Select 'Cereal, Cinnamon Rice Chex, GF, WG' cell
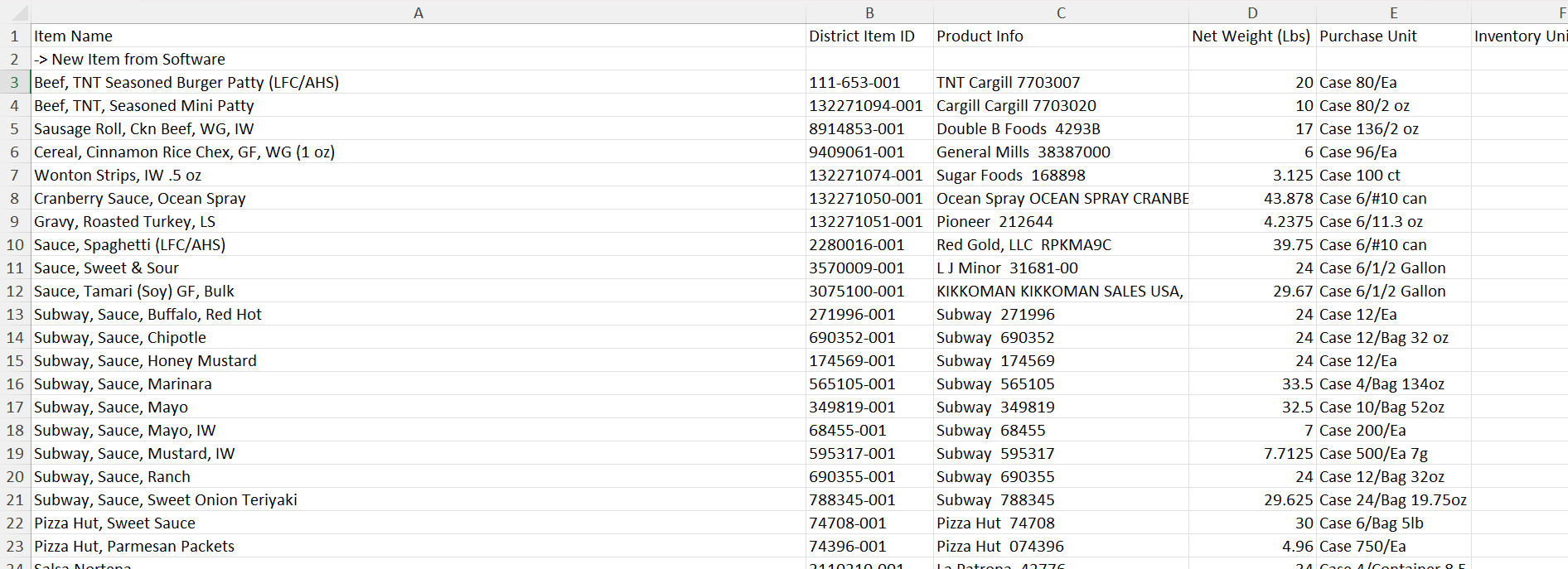 coord(419,152)
